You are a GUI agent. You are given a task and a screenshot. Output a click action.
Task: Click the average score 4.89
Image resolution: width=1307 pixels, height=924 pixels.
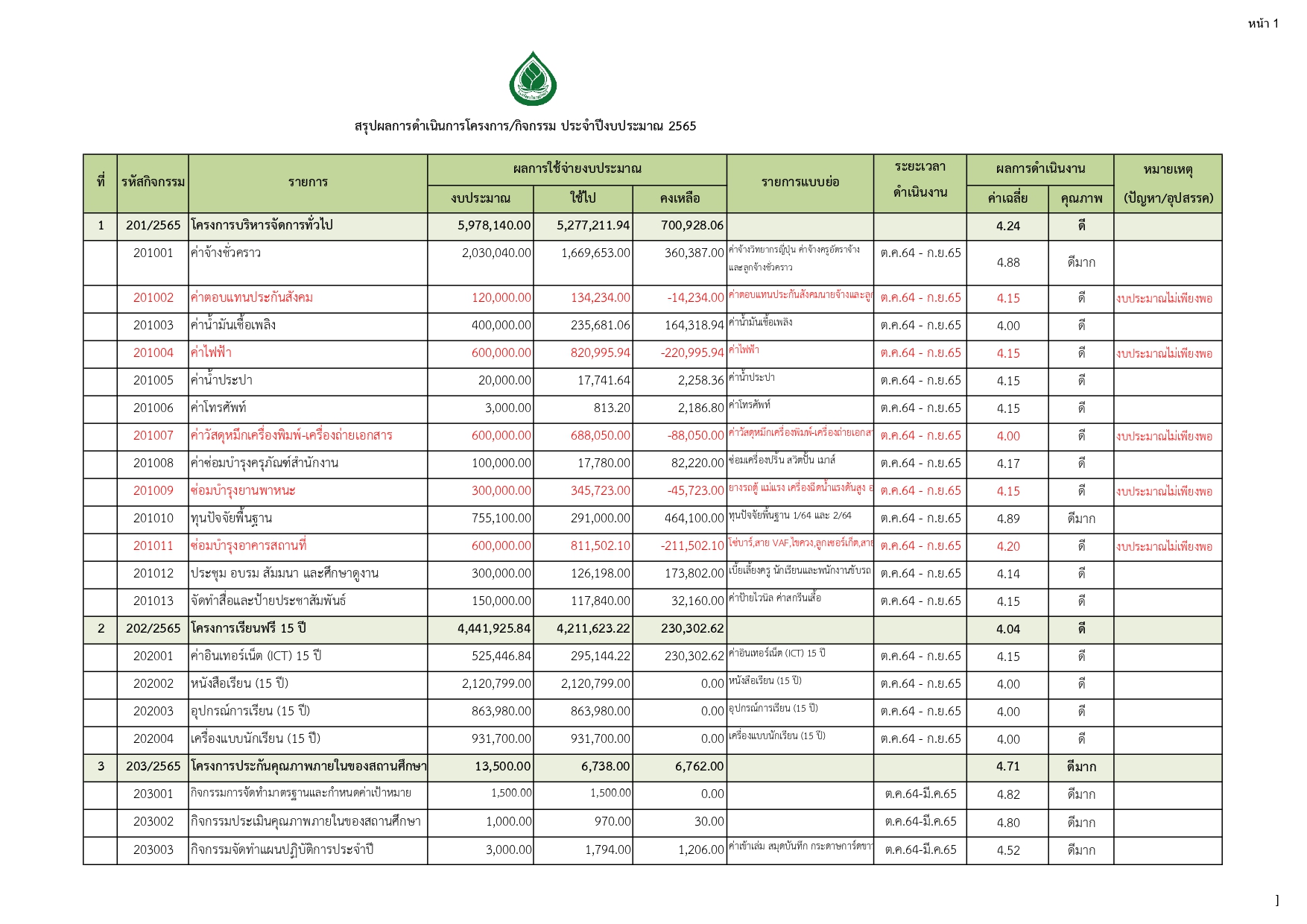click(1008, 519)
